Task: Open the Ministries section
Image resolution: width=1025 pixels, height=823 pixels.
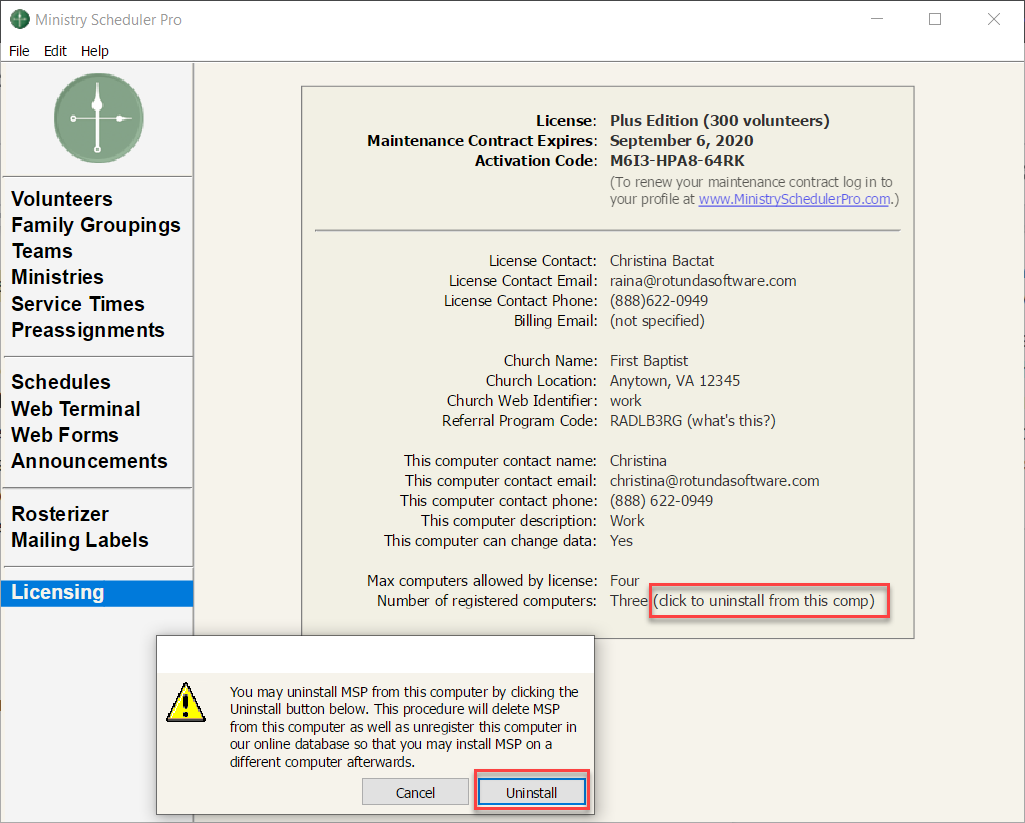Action: [58, 277]
